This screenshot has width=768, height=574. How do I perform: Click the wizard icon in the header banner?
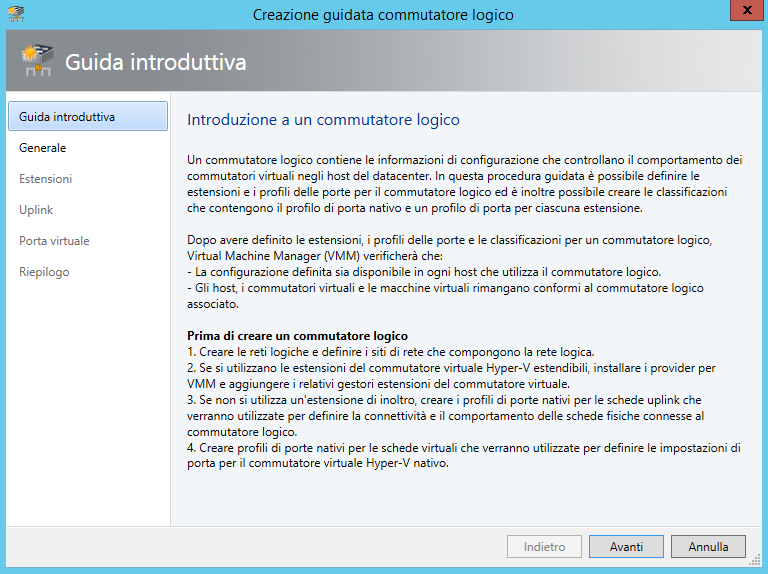click(x=37, y=61)
